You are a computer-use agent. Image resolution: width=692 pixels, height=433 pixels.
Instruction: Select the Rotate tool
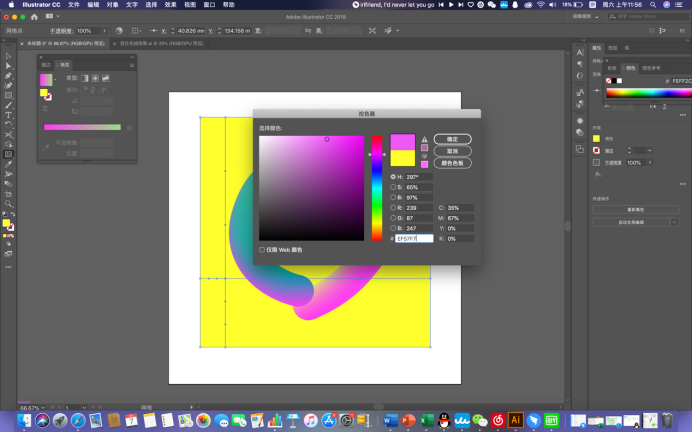pyautogui.click(x=8, y=125)
